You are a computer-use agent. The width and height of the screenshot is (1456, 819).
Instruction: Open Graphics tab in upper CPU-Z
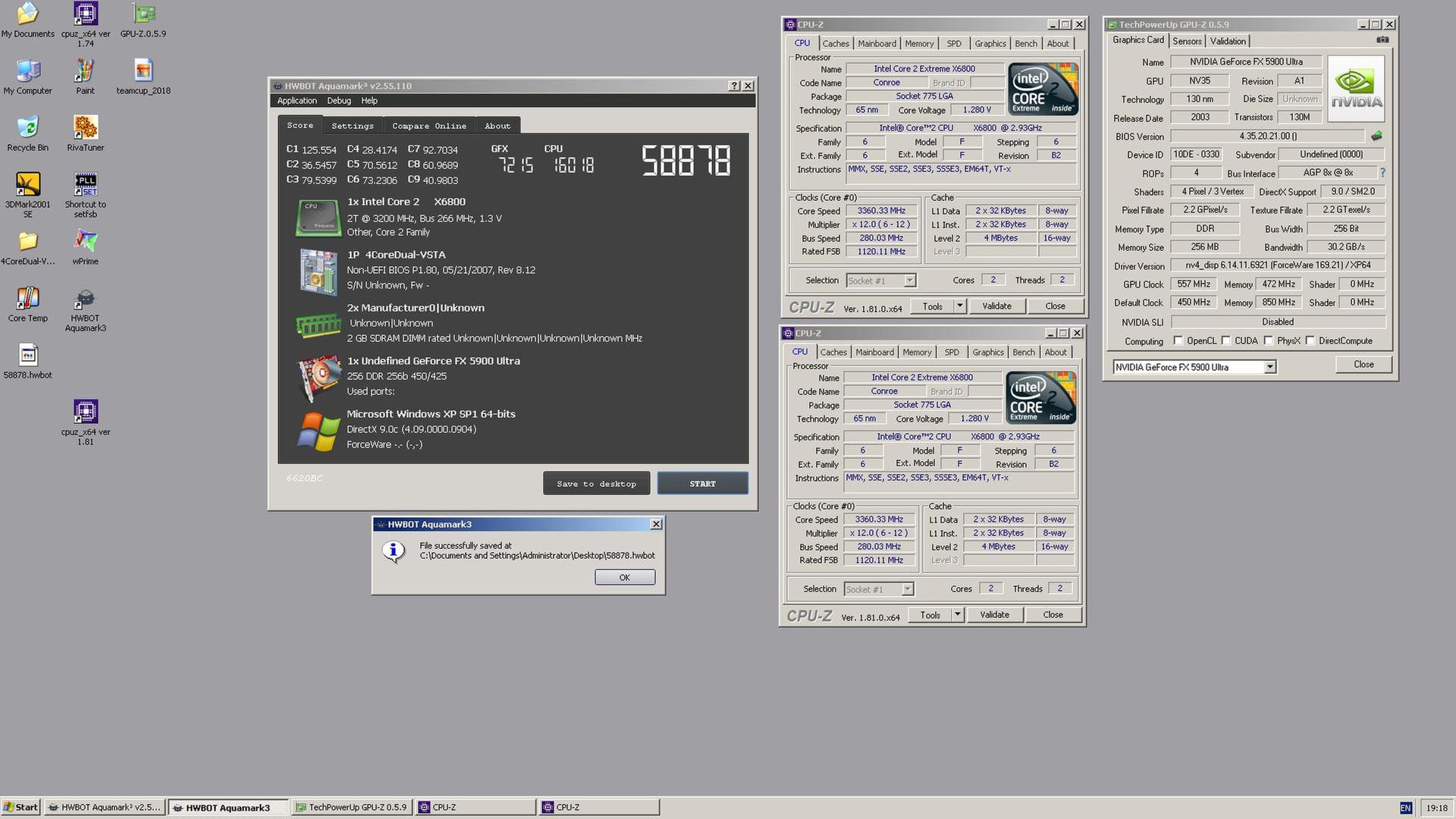pos(990,43)
